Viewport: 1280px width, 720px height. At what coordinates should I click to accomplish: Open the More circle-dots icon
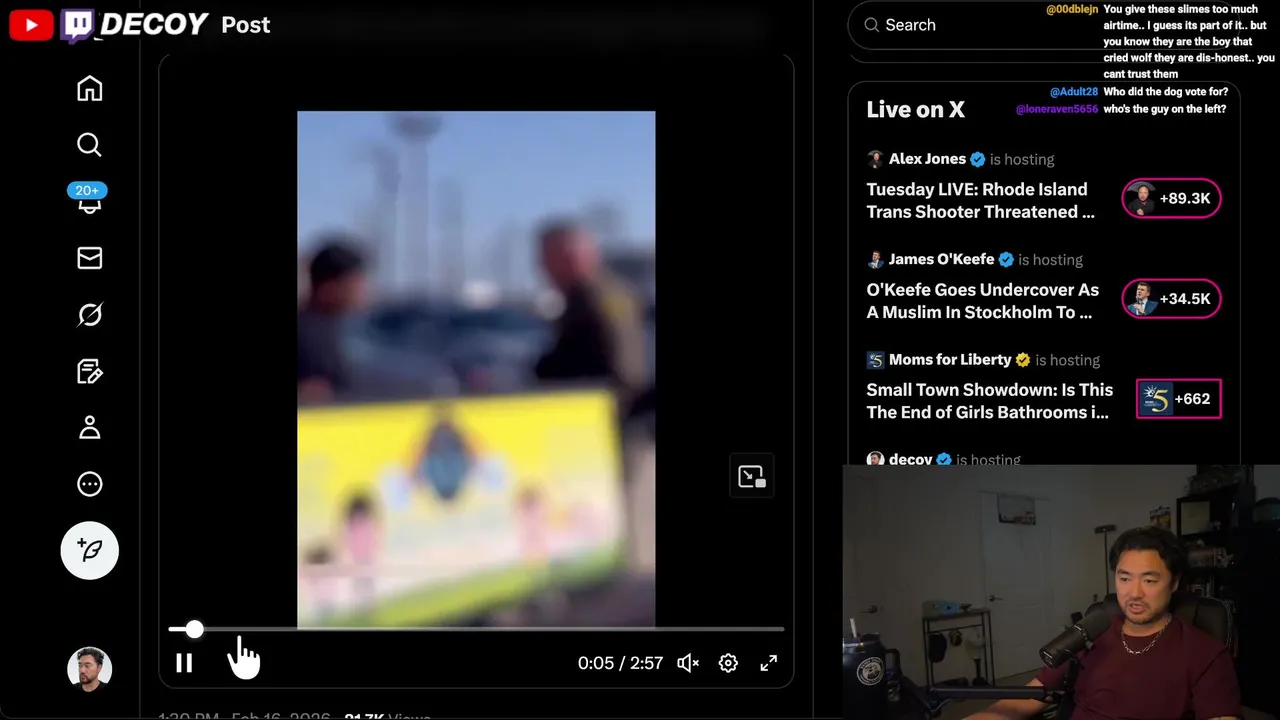click(x=90, y=484)
